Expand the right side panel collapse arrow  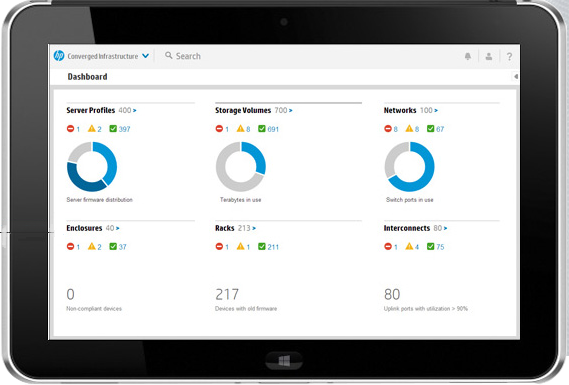[x=516, y=76]
